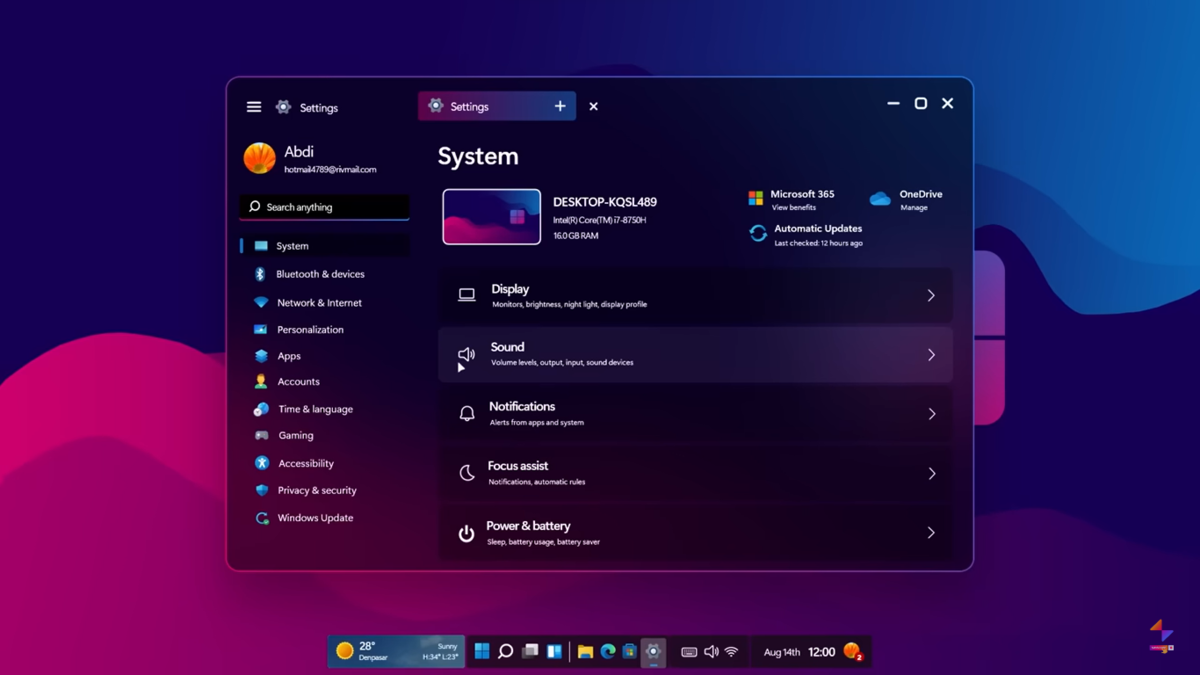1200x675 pixels.
Task: Click the Settings gear on taskbar
Action: pos(653,652)
